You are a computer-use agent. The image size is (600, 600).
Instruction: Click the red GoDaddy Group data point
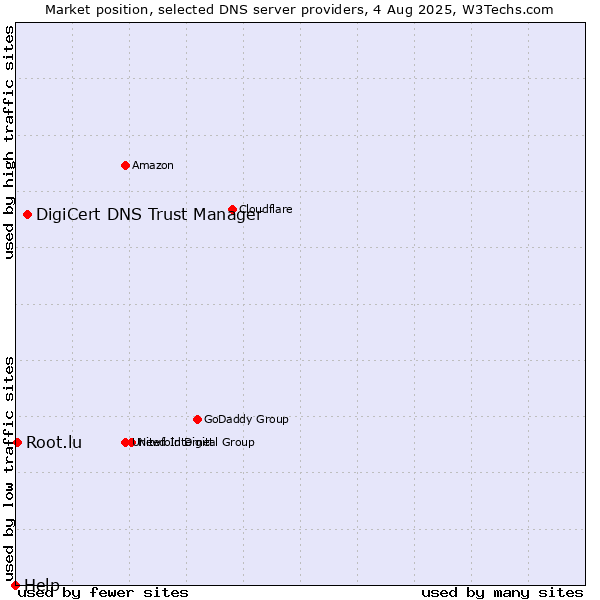(197, 419)
